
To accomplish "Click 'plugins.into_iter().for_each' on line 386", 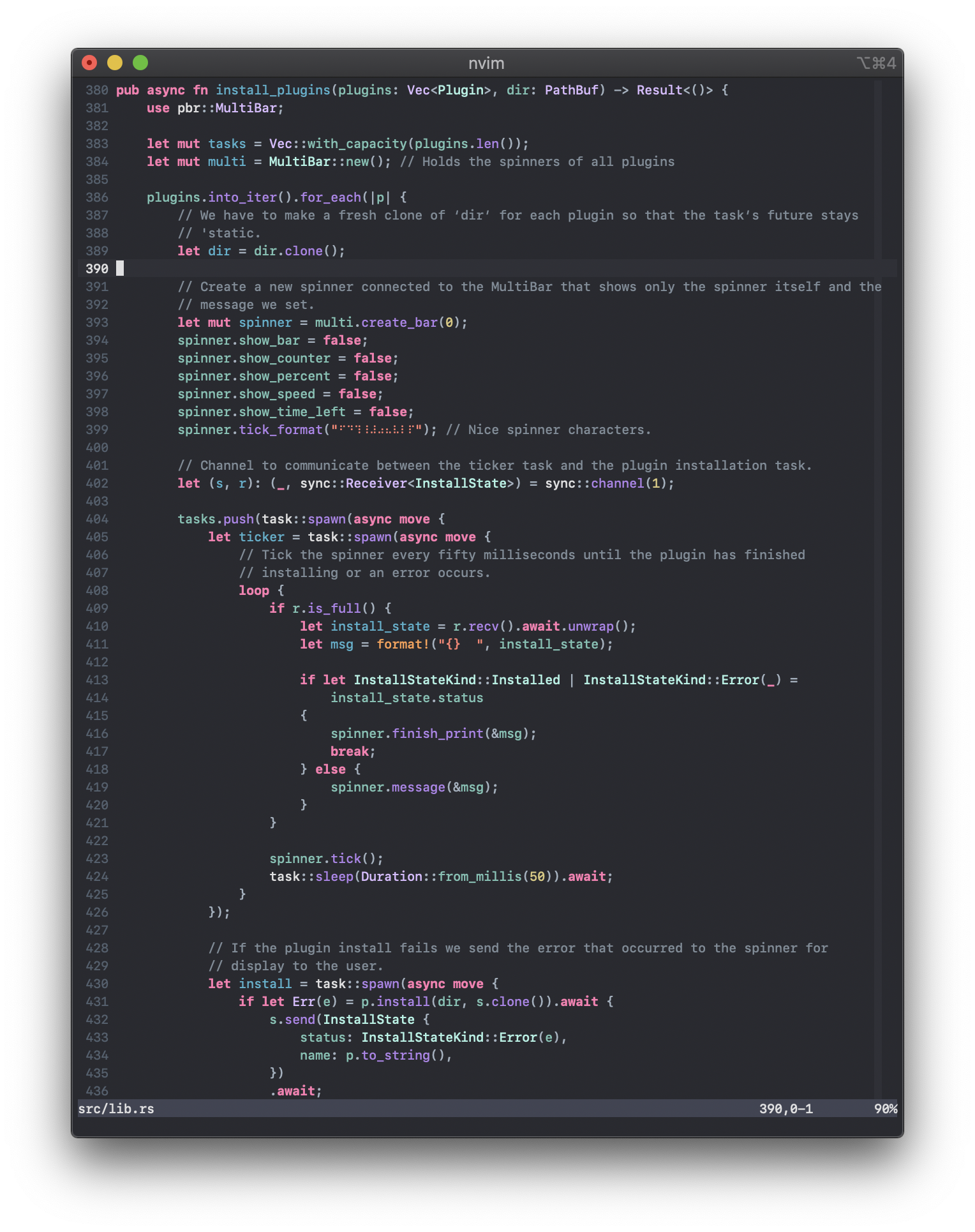I will tap(254, 197).
